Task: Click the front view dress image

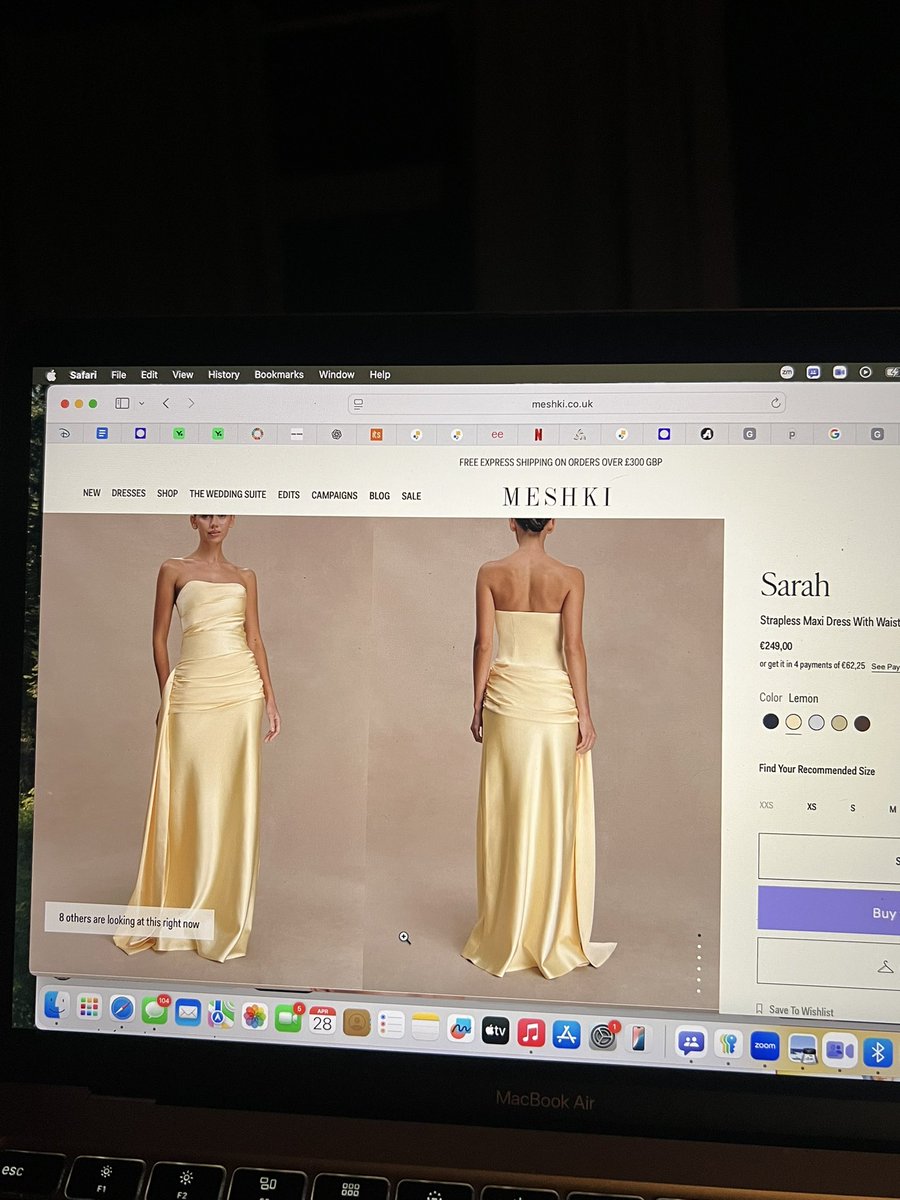Action: pos(205,745)
